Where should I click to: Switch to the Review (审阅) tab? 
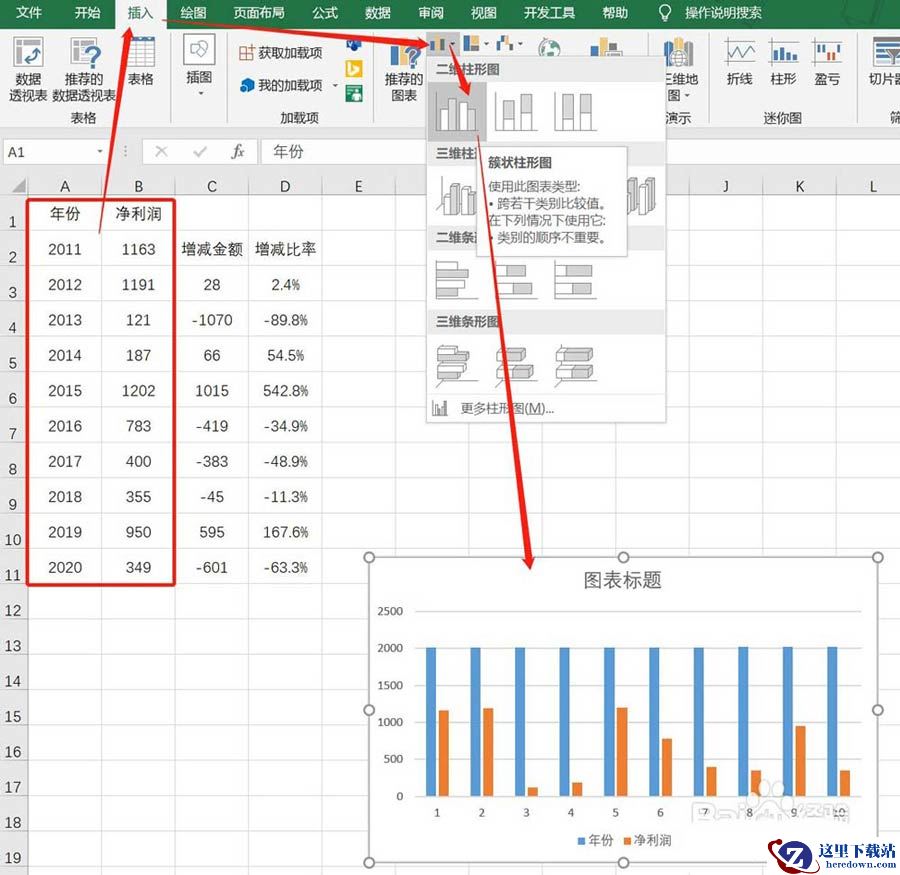pos(430,13)
